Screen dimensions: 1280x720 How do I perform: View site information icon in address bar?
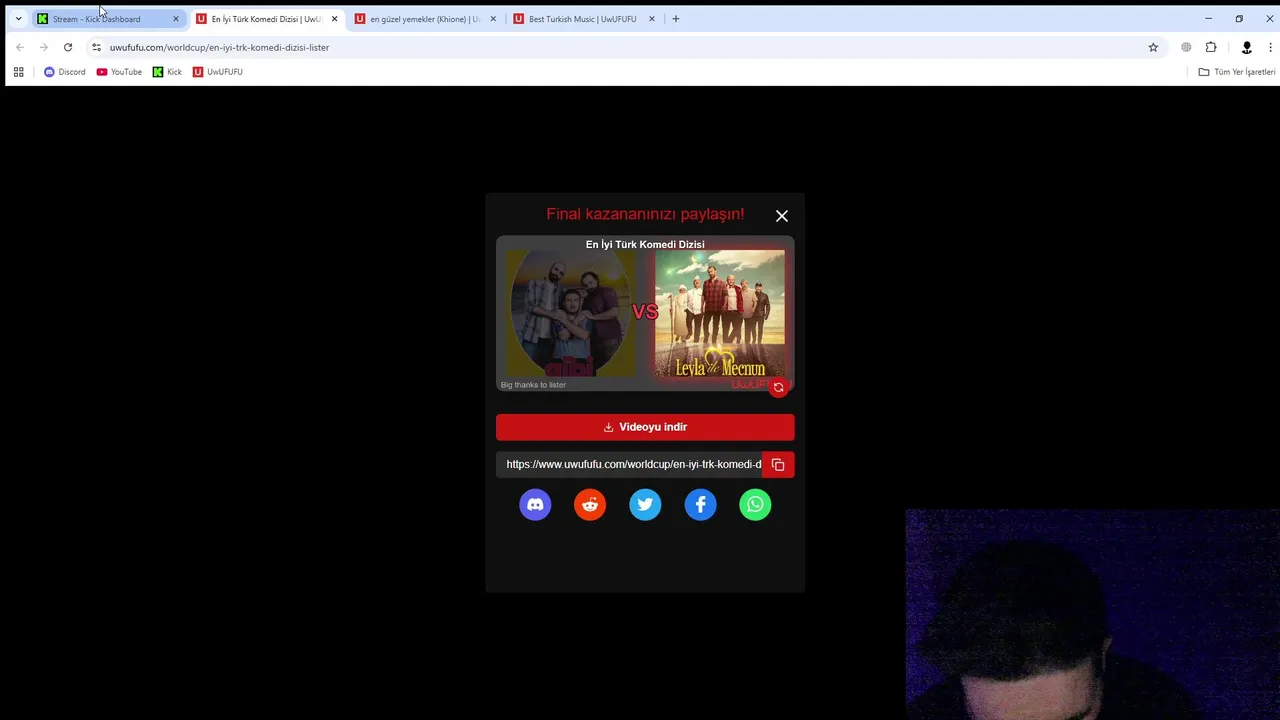(96, 47)
